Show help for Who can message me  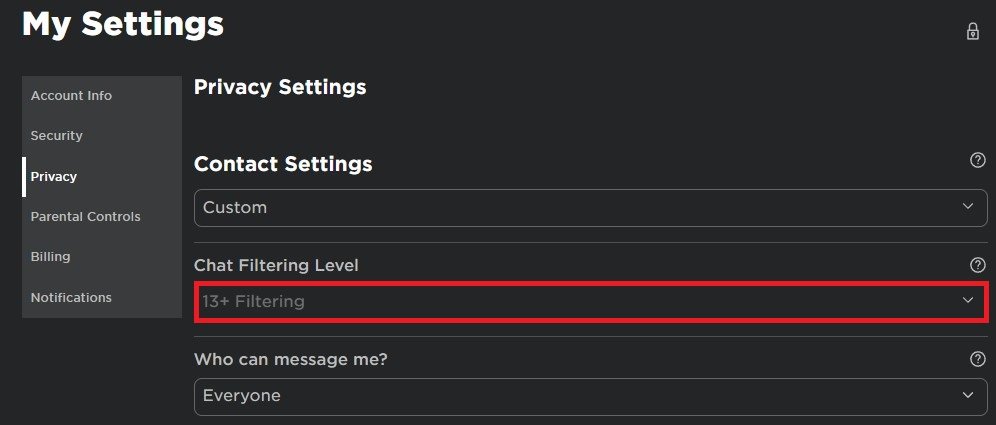(x=978, y=359)
